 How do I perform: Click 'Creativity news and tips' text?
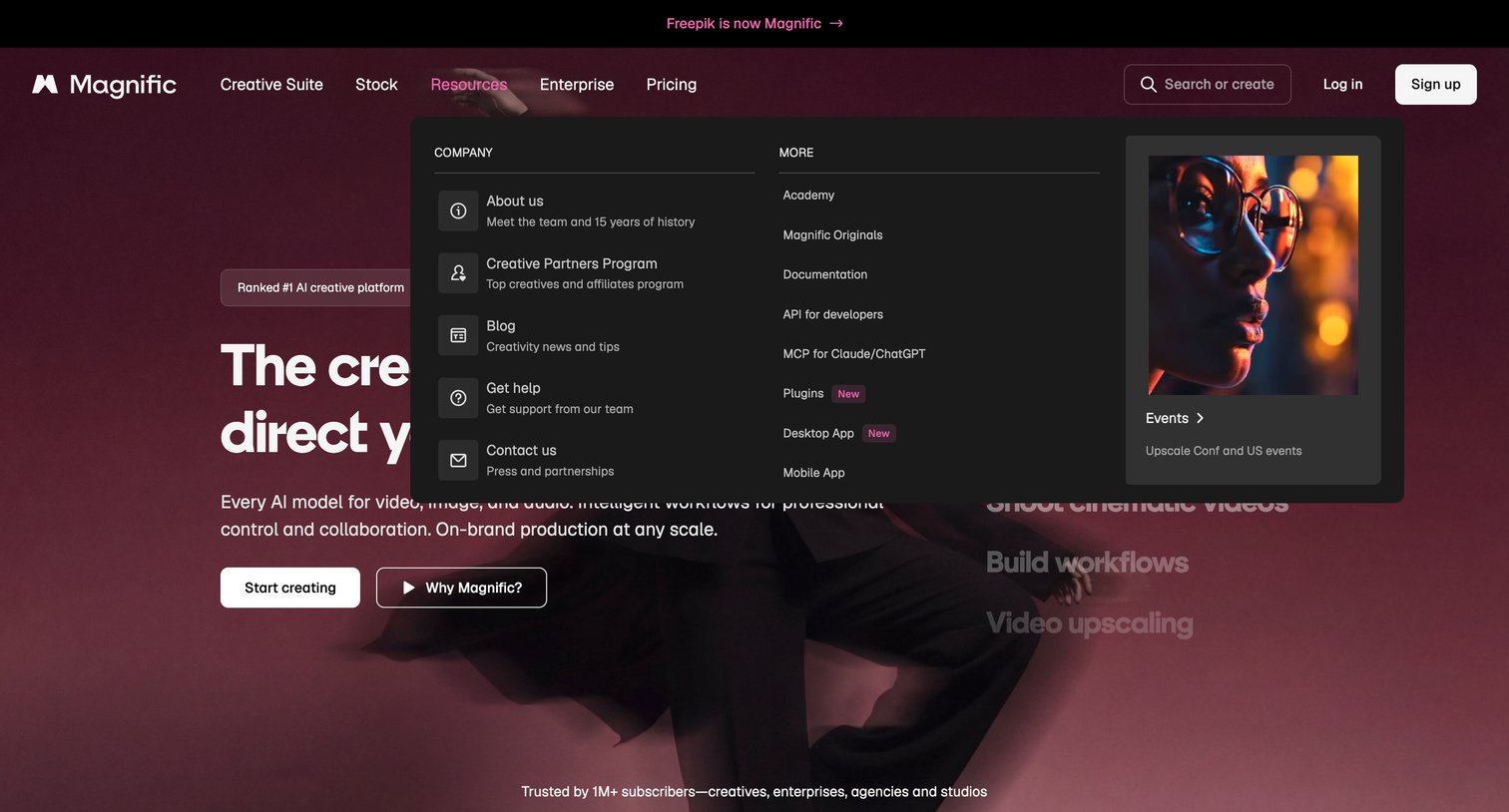point(553,347)
